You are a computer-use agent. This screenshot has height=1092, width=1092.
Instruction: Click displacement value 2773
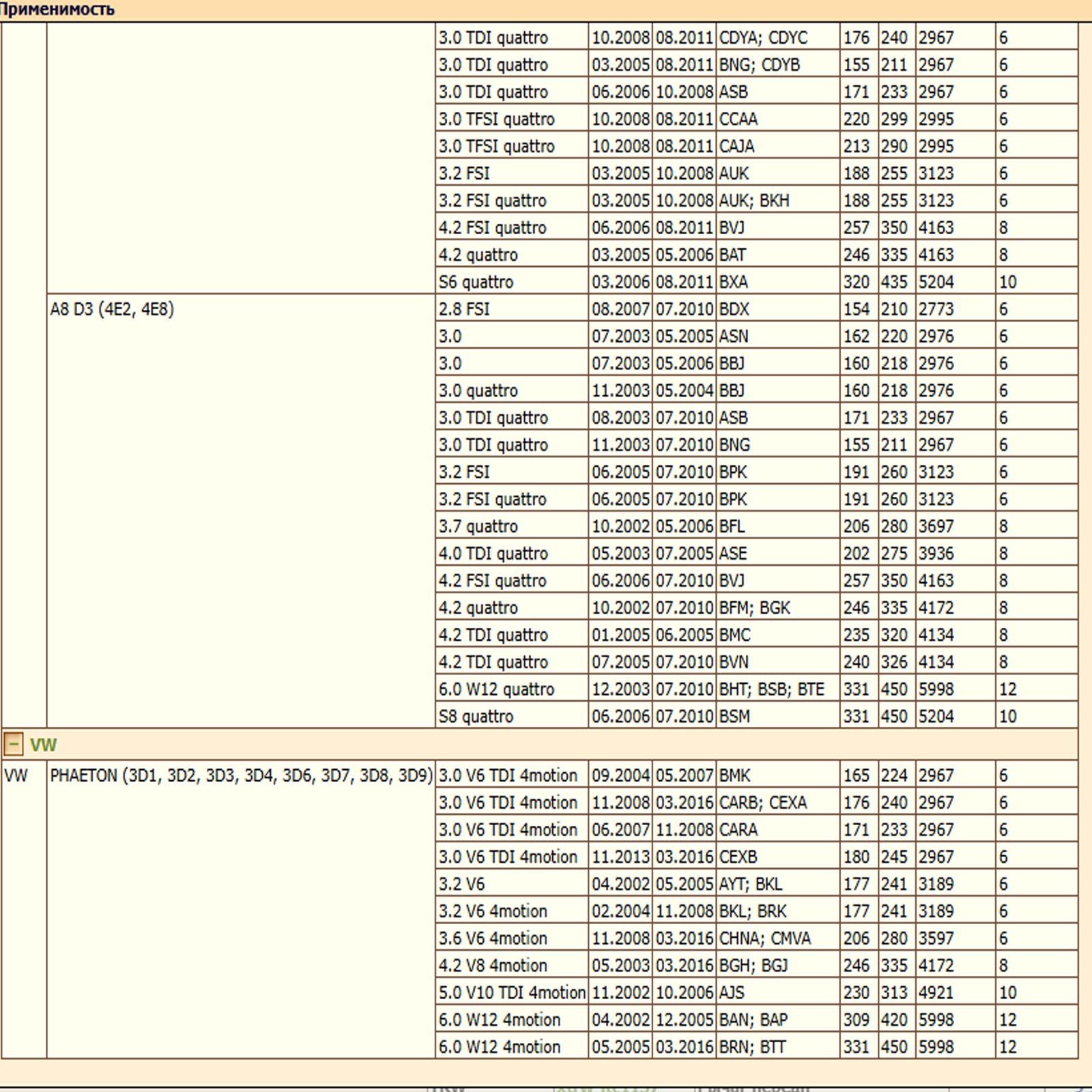point(936,309)
